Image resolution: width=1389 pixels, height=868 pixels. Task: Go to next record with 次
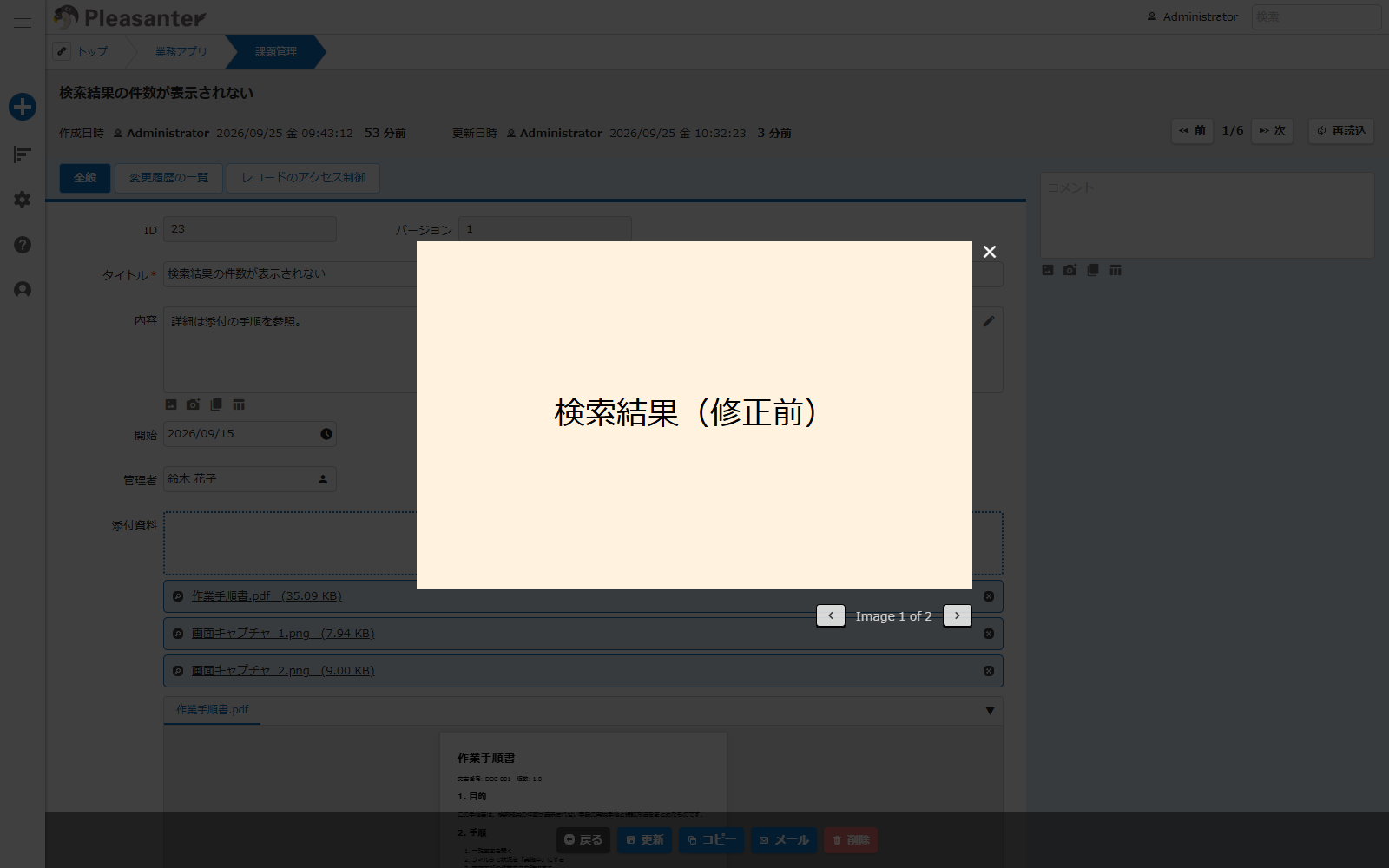1273,131
